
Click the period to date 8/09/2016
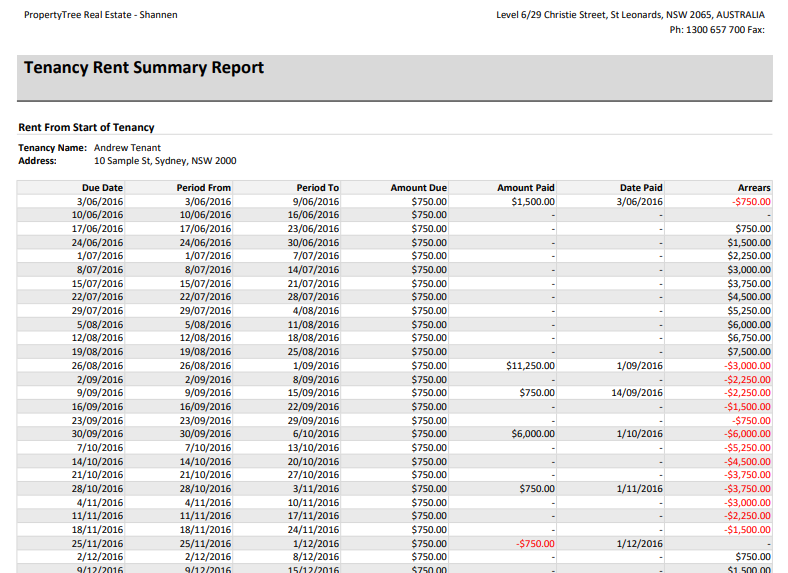pos(316,379)
